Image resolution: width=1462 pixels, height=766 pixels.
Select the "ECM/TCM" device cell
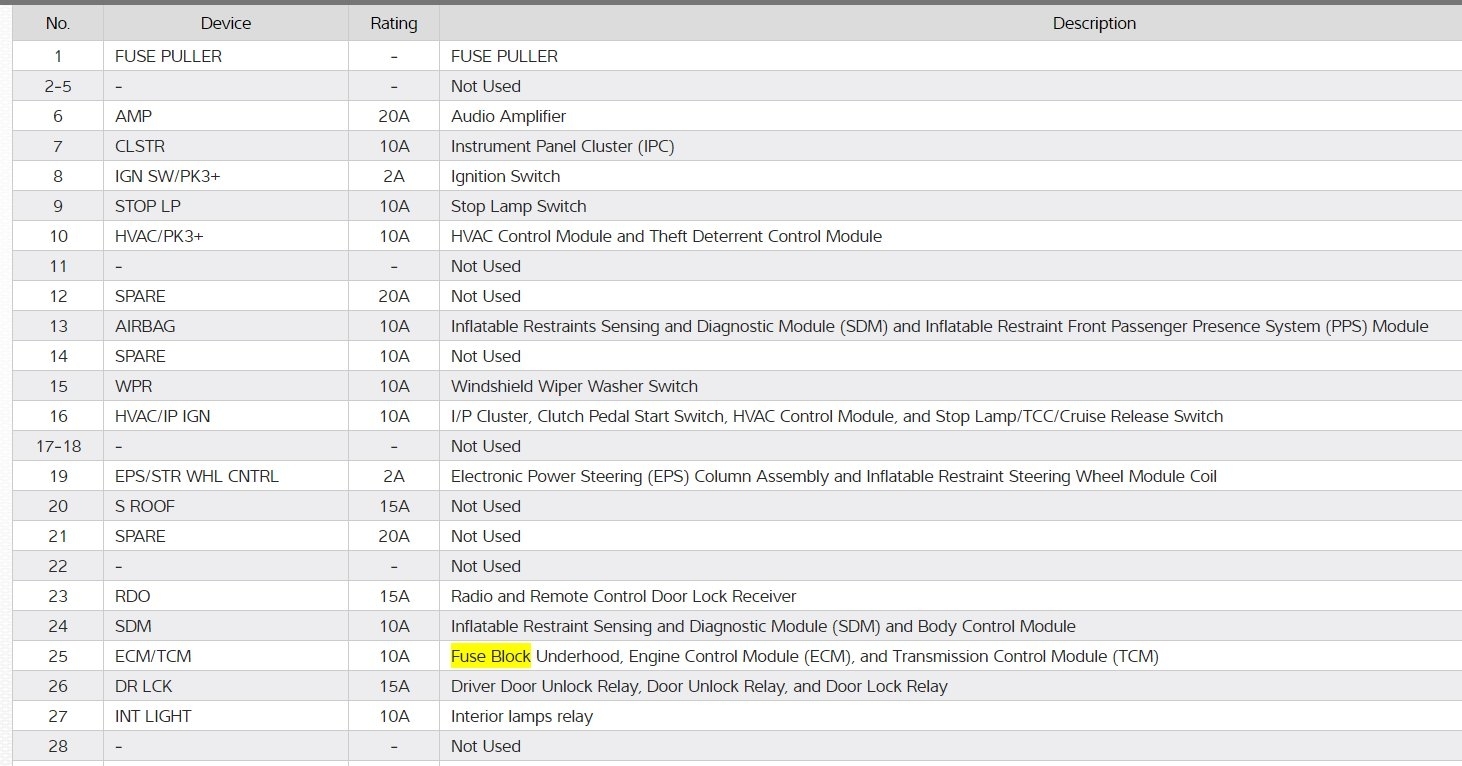[153, 656]
